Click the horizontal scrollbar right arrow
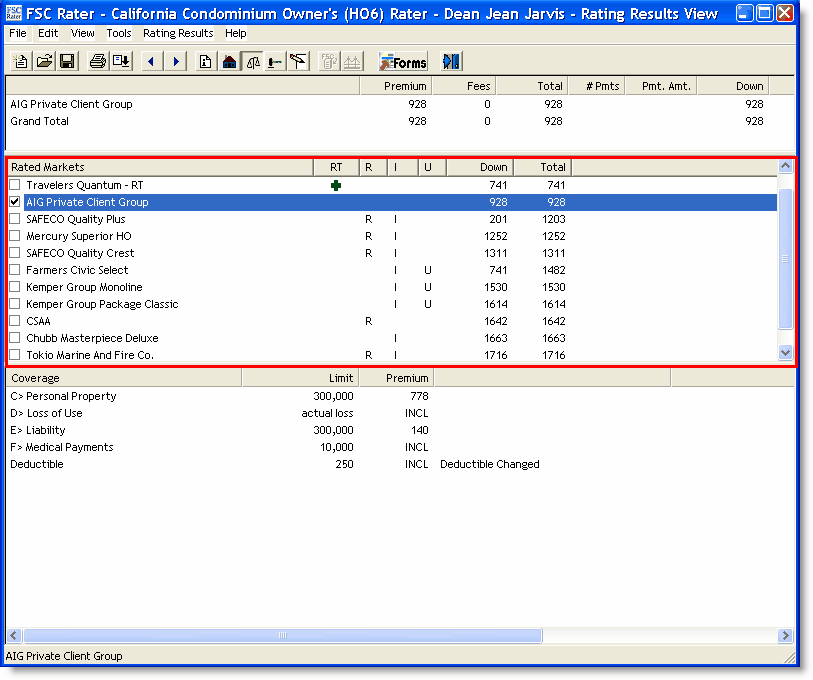This screenshot has height=680, width=813. coord(786,635)
